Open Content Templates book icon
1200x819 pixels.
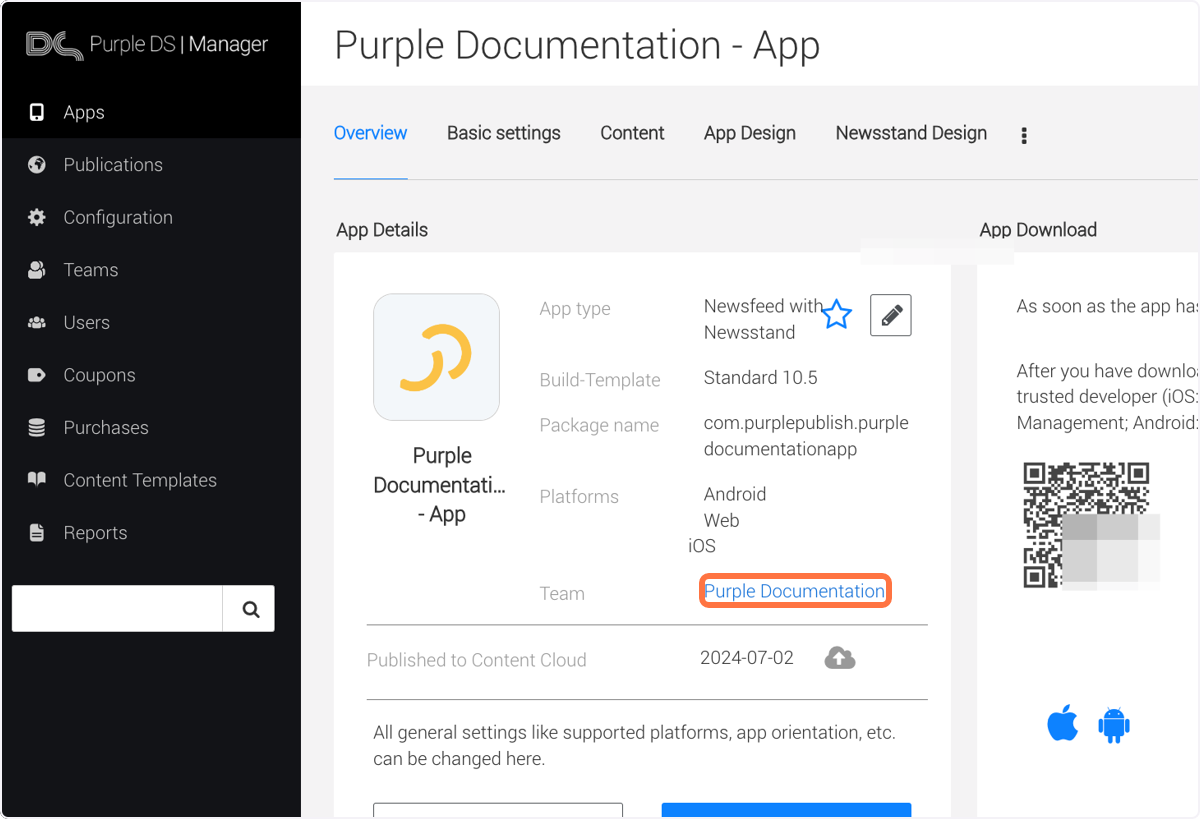pos(37,480)
